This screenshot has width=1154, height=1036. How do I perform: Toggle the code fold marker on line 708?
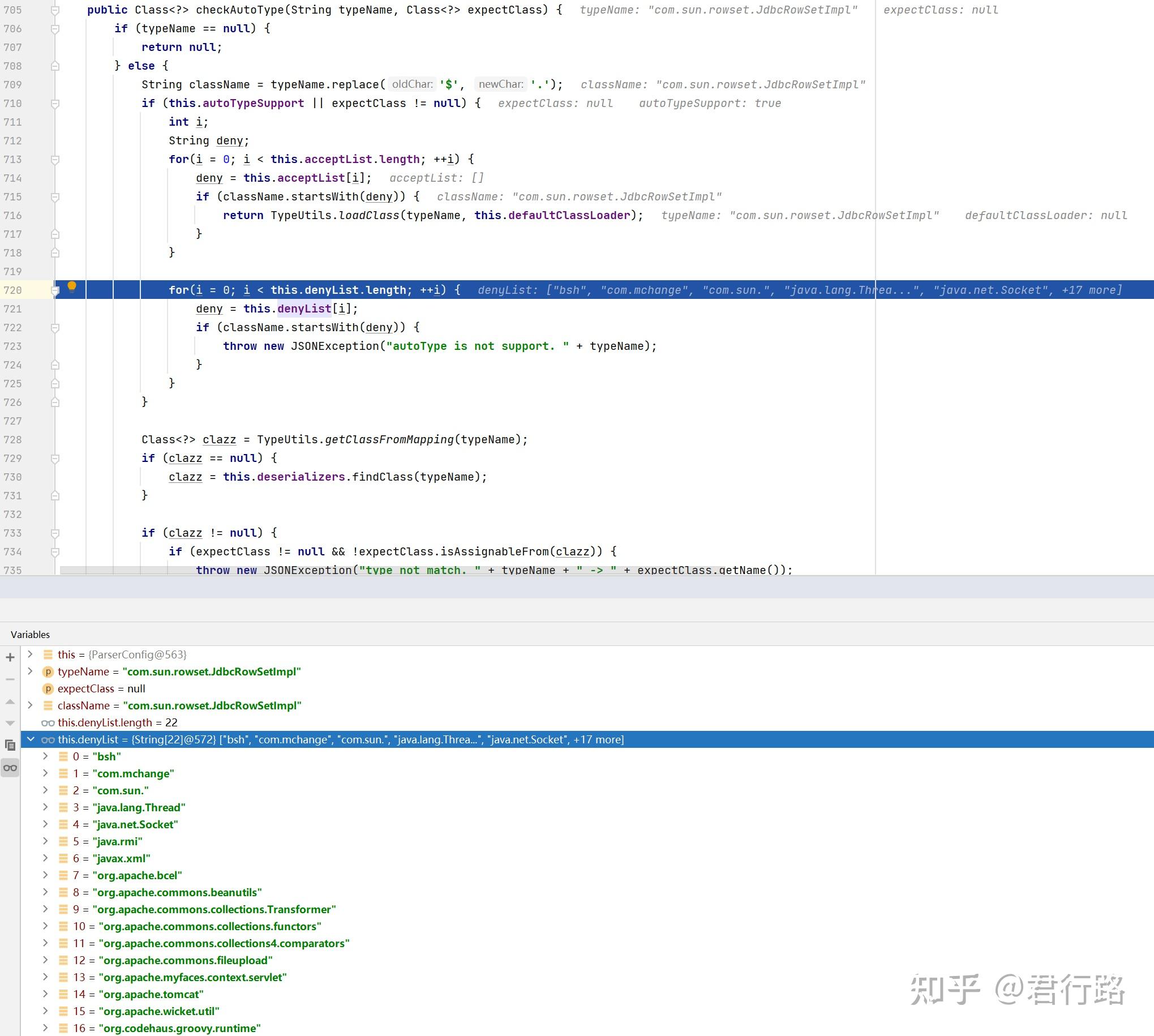click(x=55, y=66)
